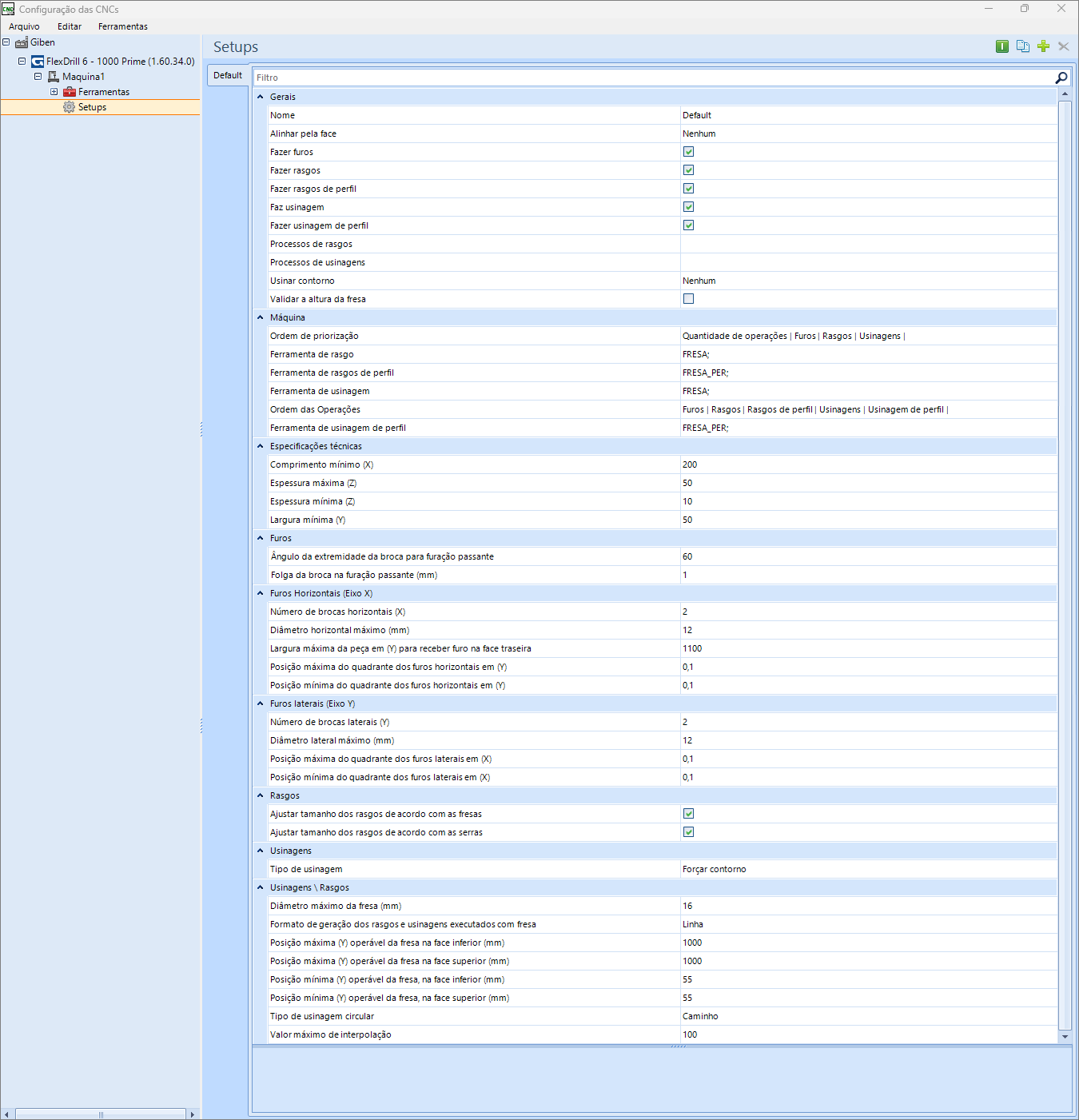Click the gray X delete setup icon

[1064, 46]
